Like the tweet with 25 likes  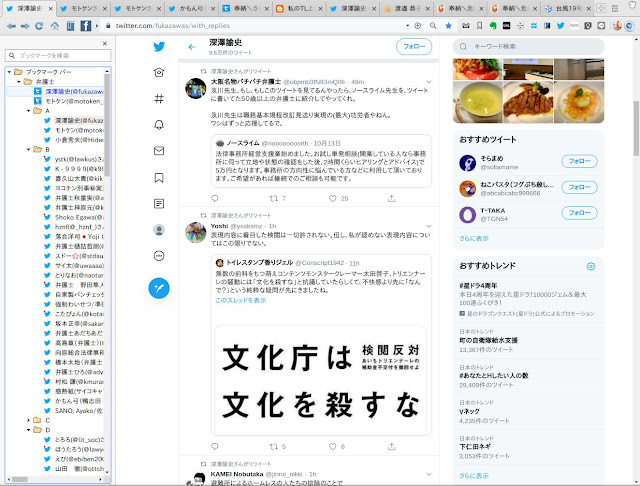pyautogui.click(x=333, y=198)
